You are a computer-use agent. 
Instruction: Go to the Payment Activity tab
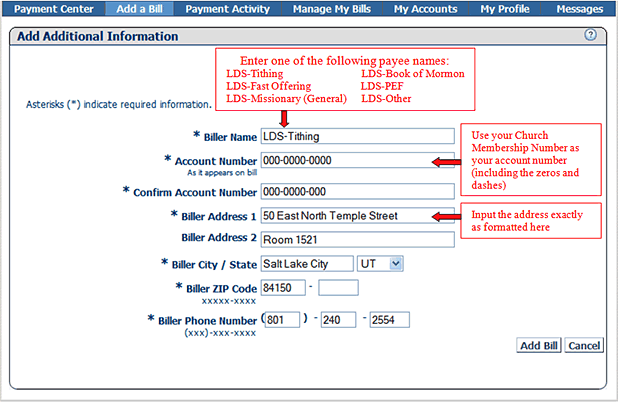(x=227, y=9)
